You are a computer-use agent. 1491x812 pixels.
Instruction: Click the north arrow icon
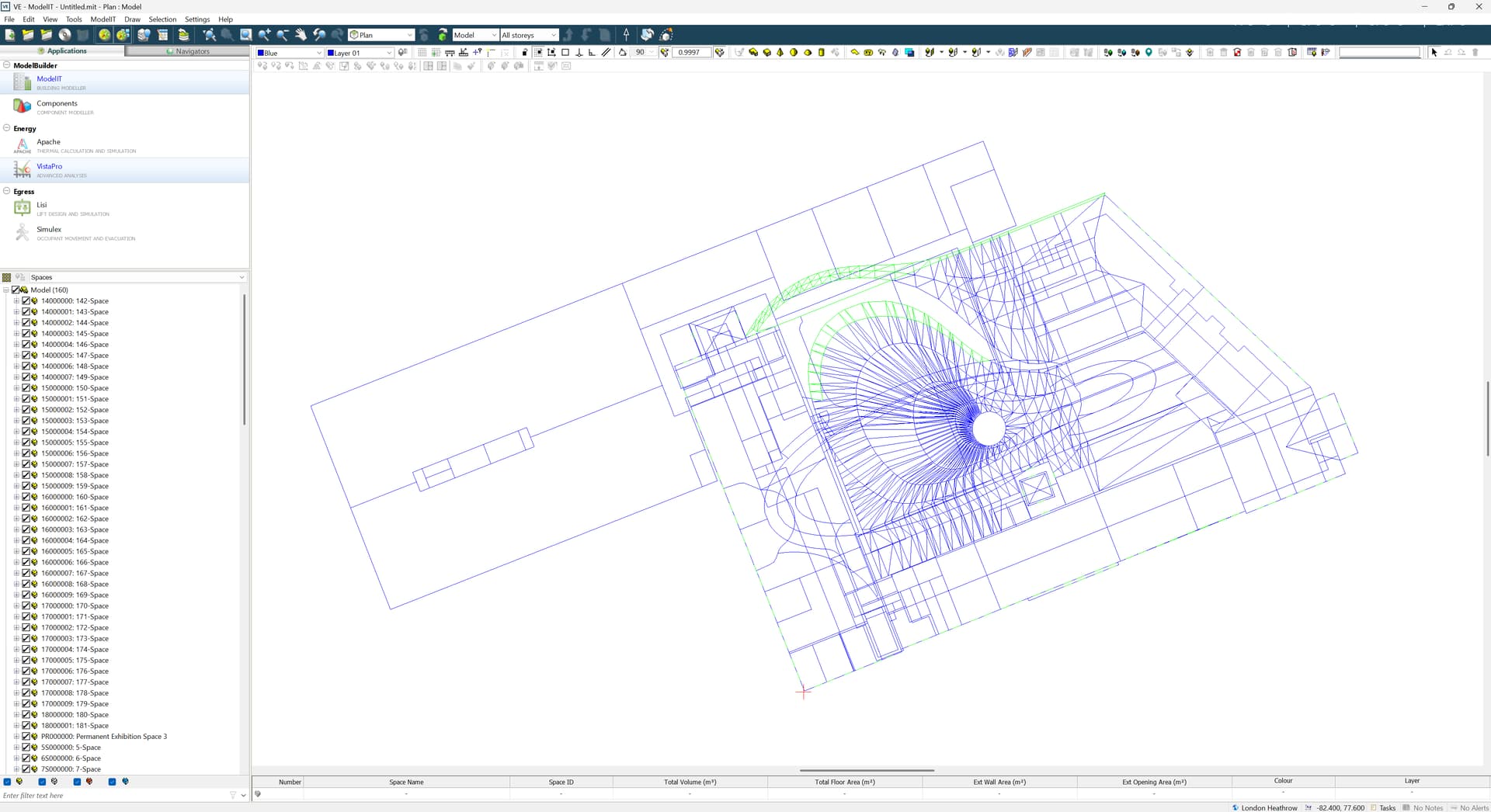coord(626,35)
